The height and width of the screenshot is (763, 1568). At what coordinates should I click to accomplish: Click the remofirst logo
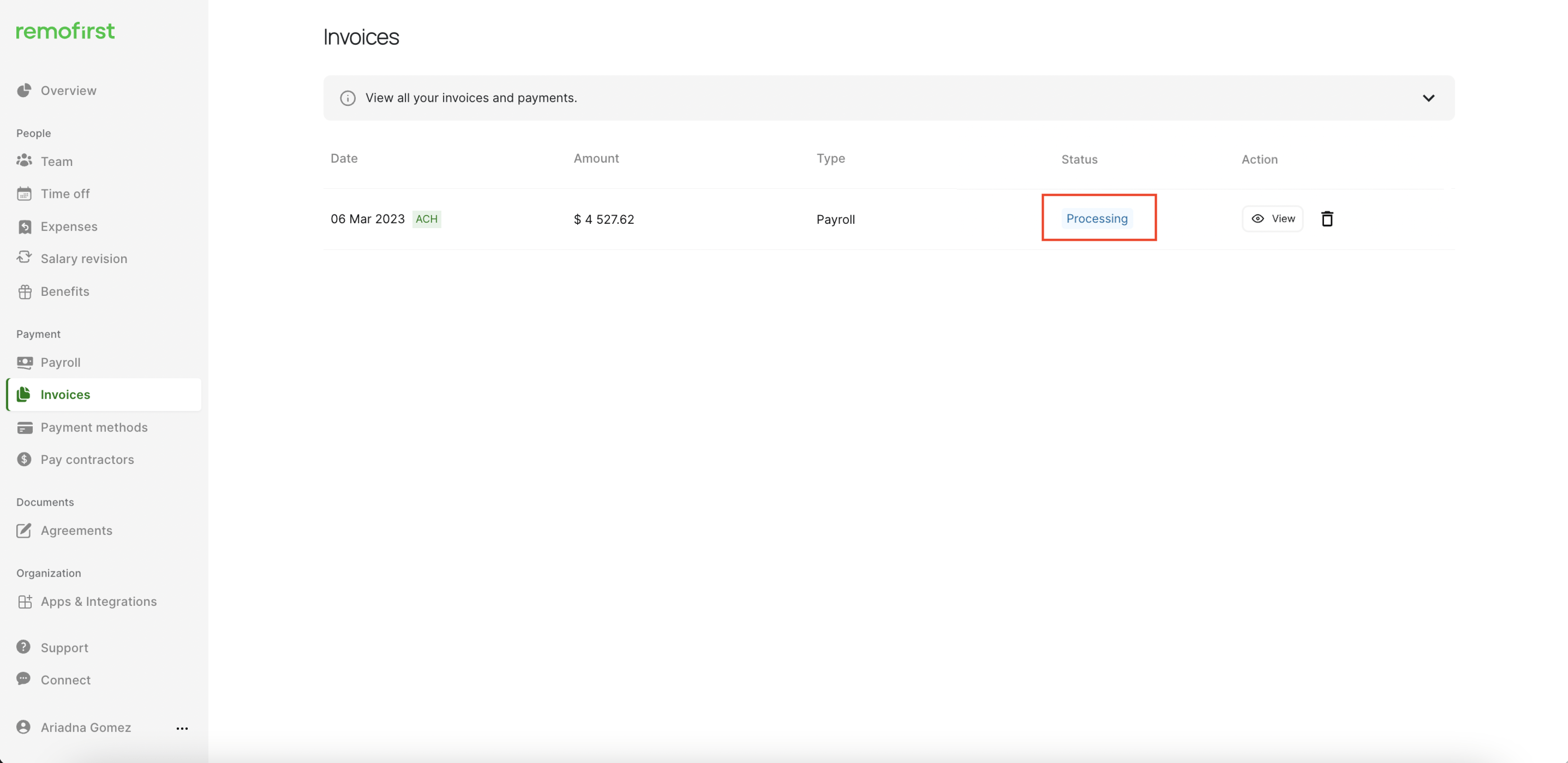[x=65, y=31]
